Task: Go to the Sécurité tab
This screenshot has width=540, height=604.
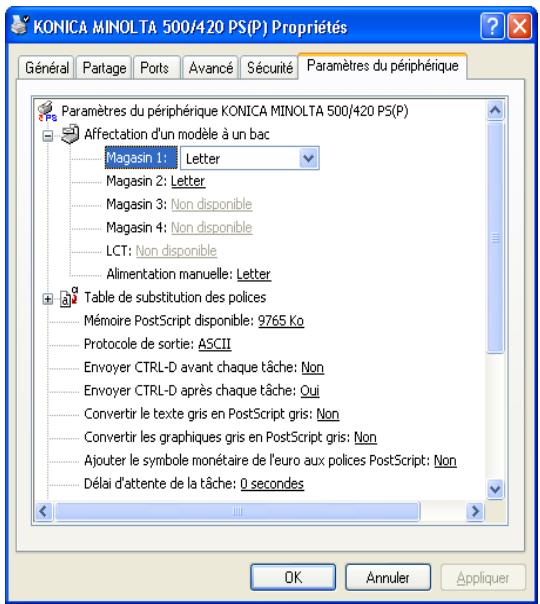Action: coord(270,68)
